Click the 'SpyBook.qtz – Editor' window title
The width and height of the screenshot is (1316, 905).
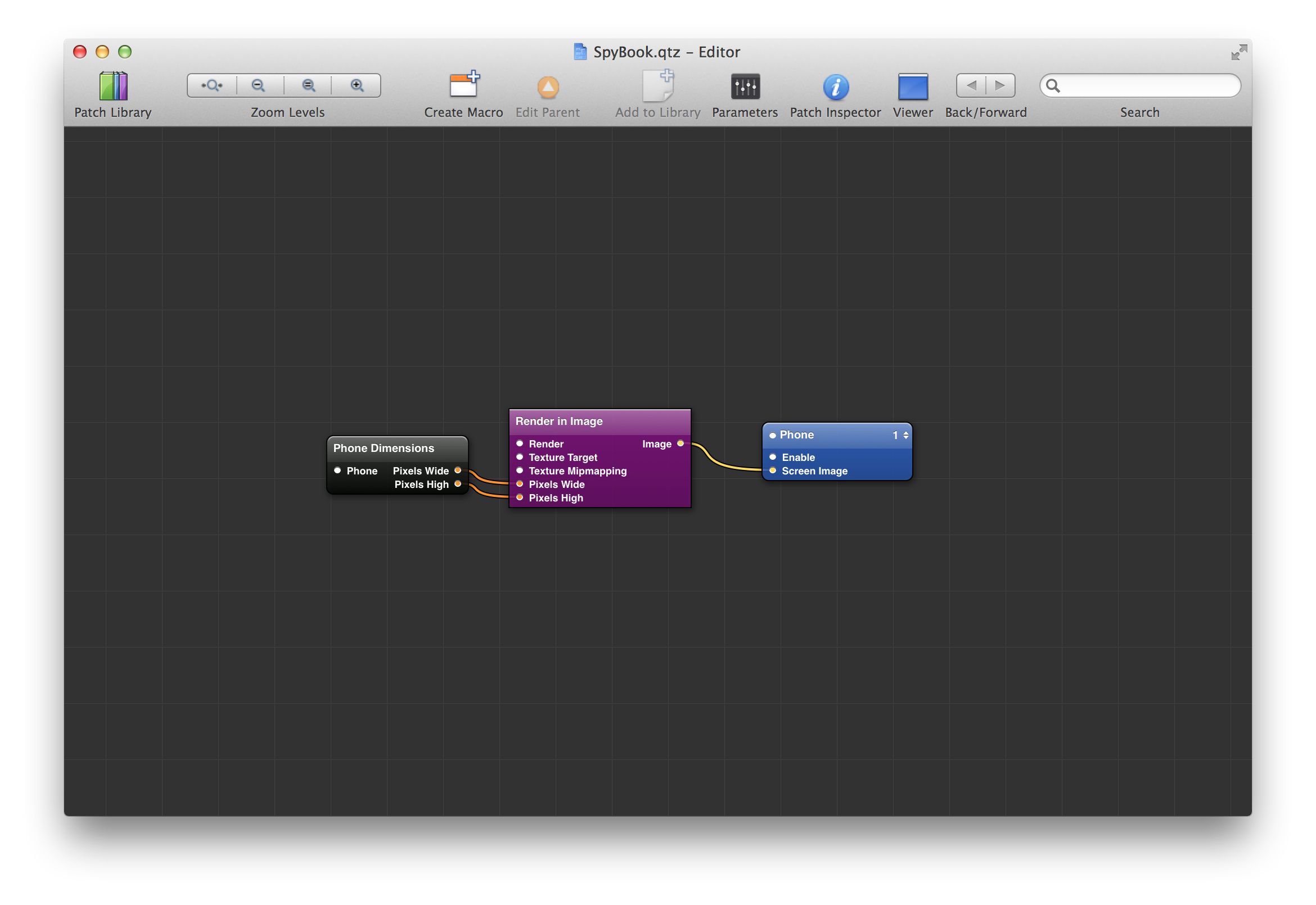[667, 52]
